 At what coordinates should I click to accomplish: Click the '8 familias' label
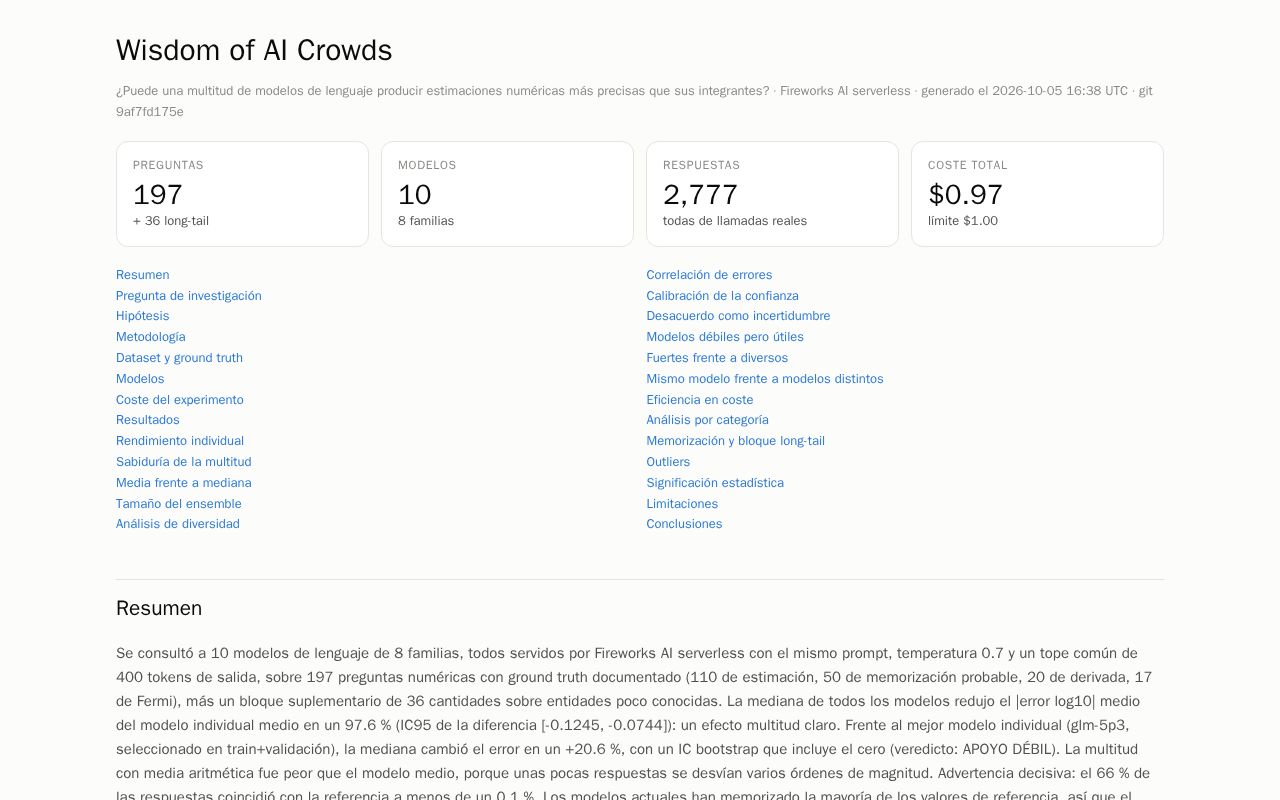coord(426,221)
